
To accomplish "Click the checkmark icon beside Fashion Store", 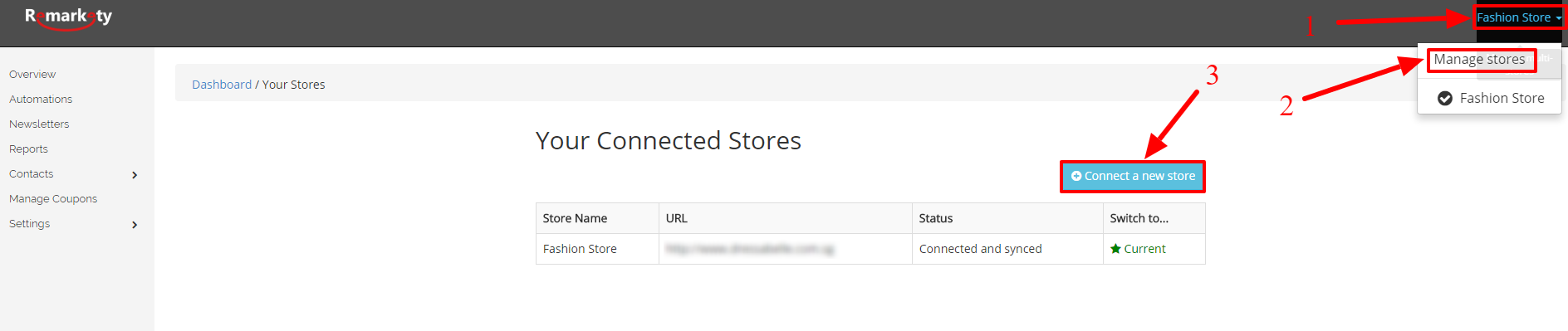I will tap(1445, 98).
